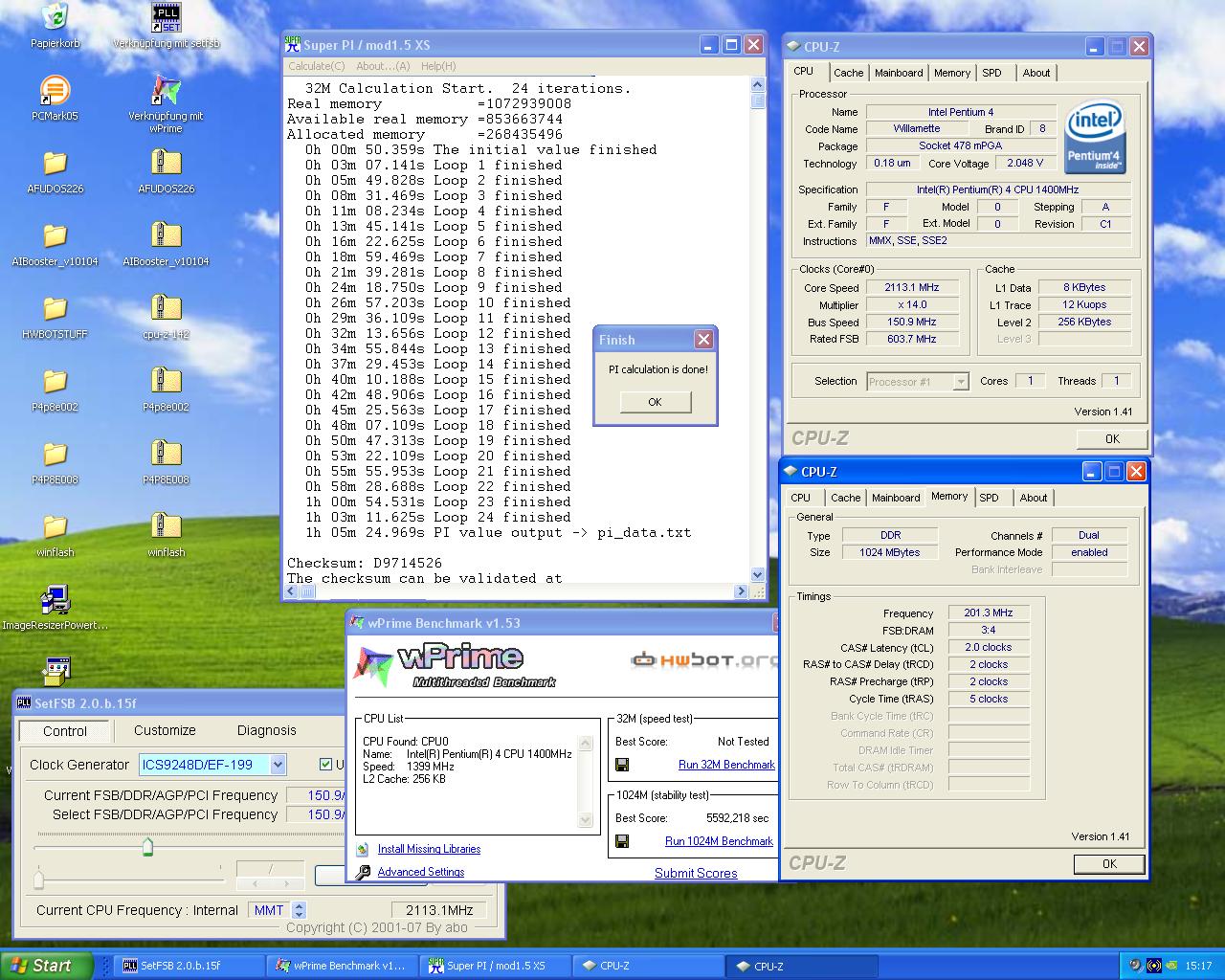The width and height of the screenshot is (1225, 980).
Task: Click the 201.3 MHz memory frequency value
Action: [x=989, y=612]
